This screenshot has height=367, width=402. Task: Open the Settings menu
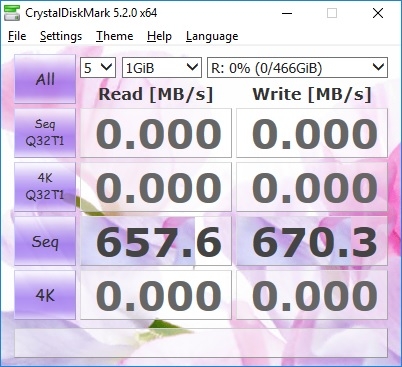(61, 36)
